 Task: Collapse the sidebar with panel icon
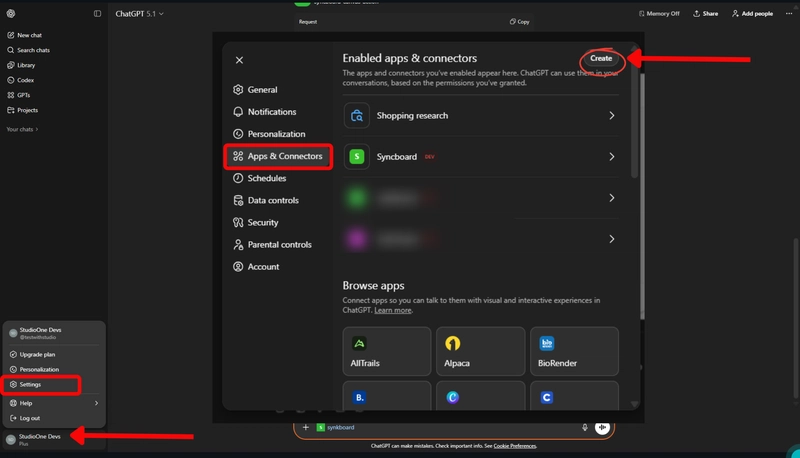click(x=97, y=13)
